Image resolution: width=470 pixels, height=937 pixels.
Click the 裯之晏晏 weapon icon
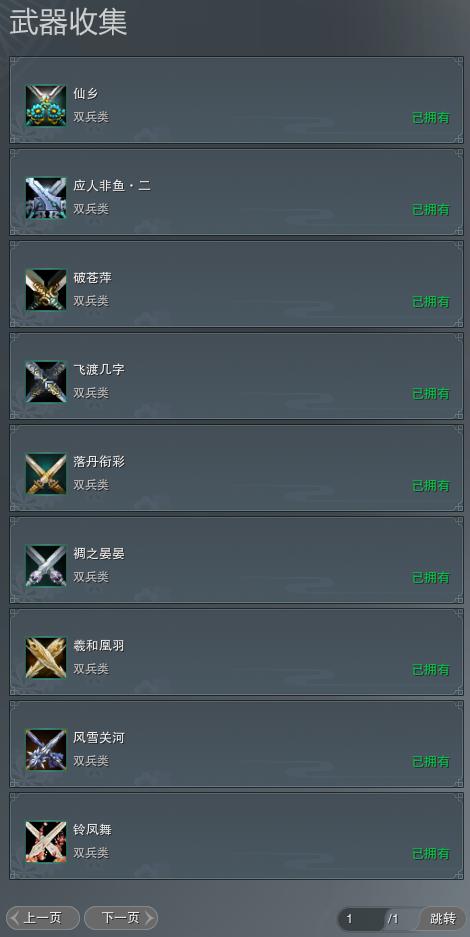(x=46, y=566)
